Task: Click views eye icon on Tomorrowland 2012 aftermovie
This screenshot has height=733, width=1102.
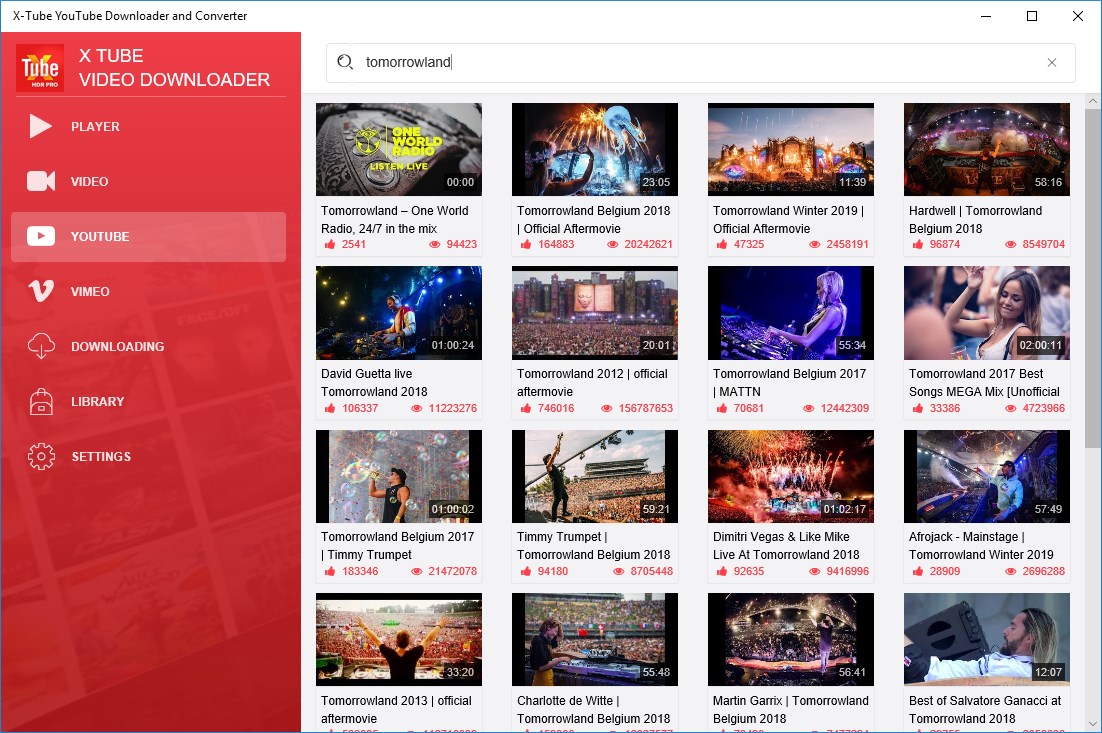Action: (x=607, y=408)
